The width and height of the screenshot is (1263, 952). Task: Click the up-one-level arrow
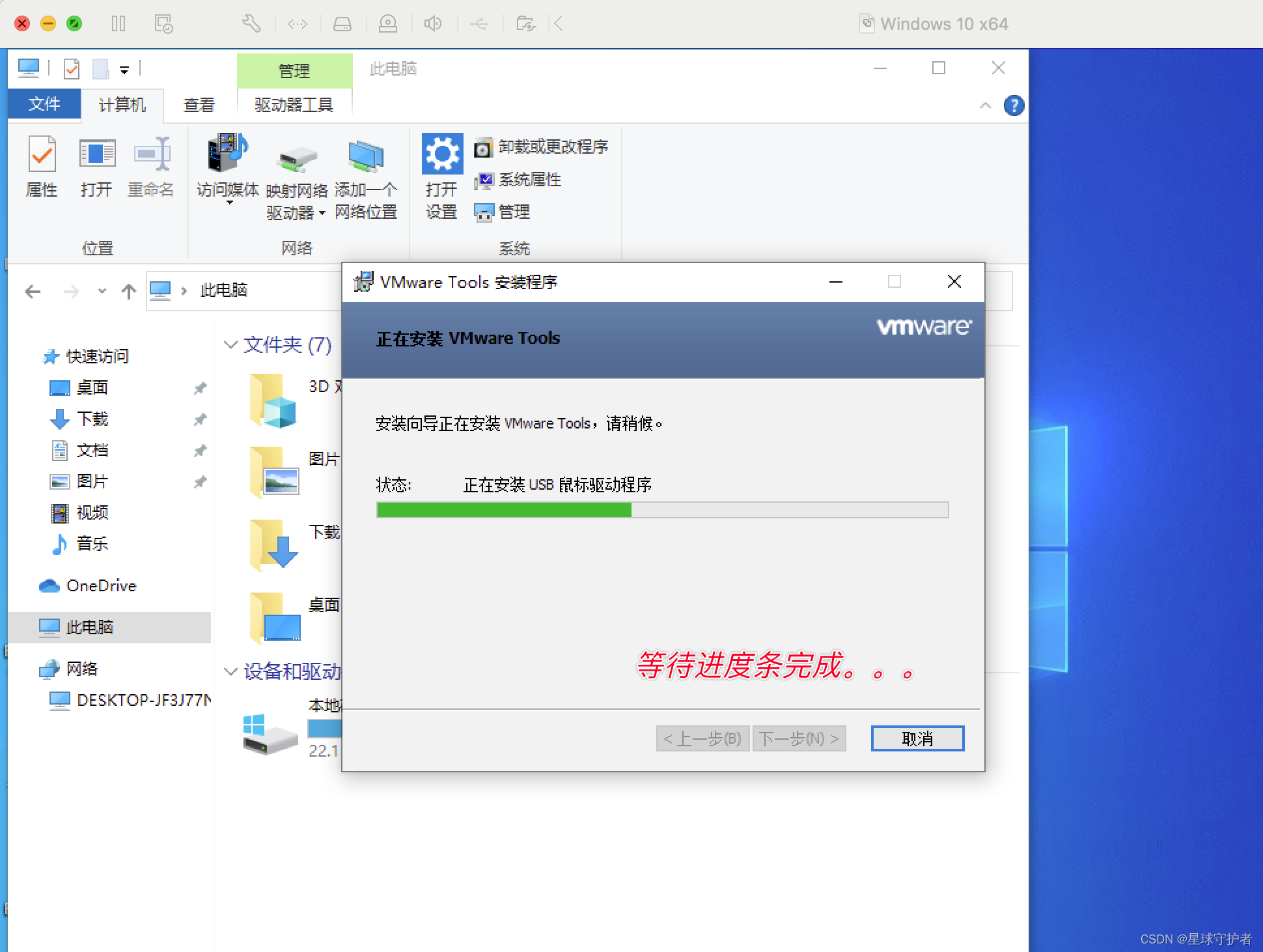[129, 291]
